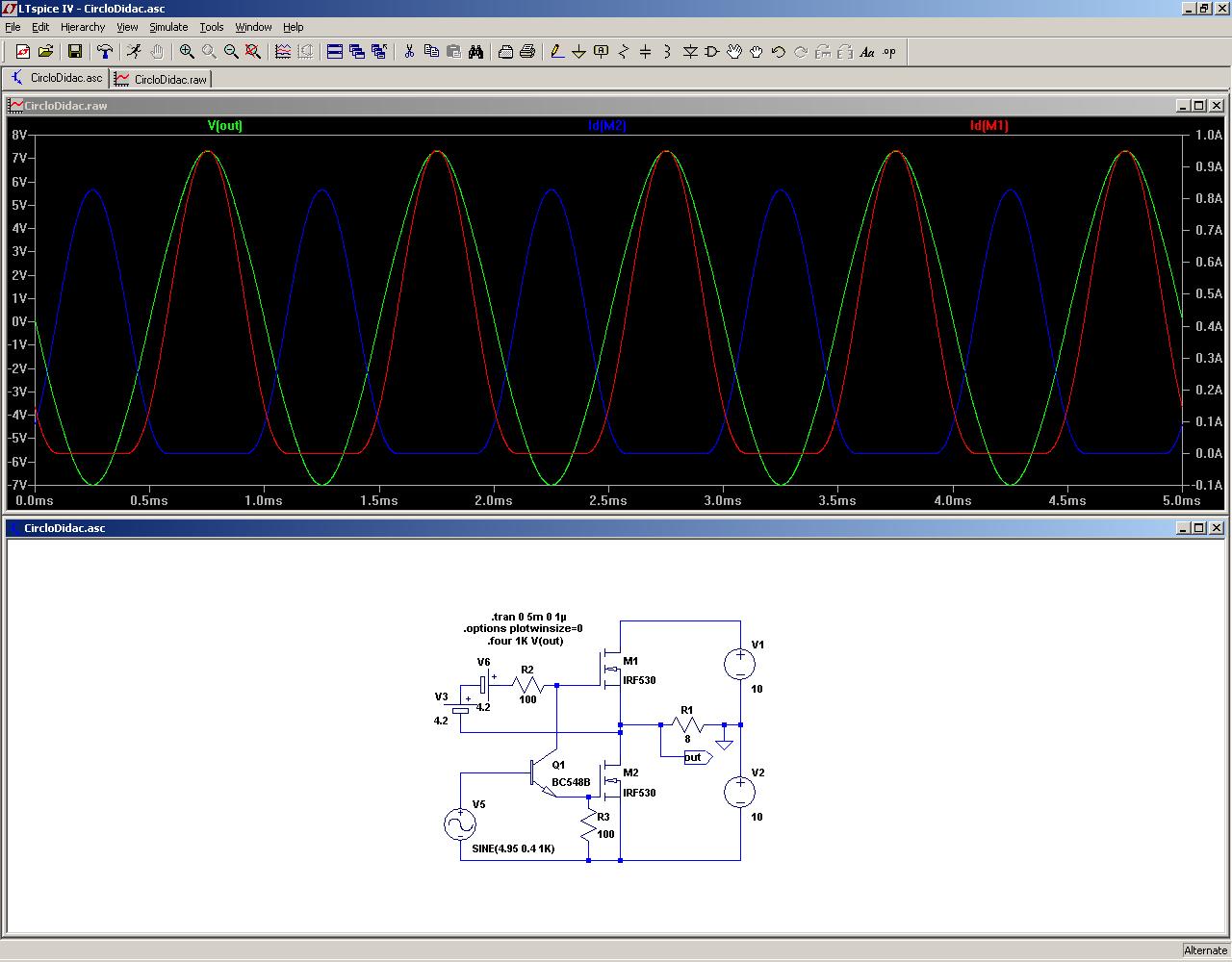Click the Cut scissors icon
1232x962 pixels.
pos(409,52)
